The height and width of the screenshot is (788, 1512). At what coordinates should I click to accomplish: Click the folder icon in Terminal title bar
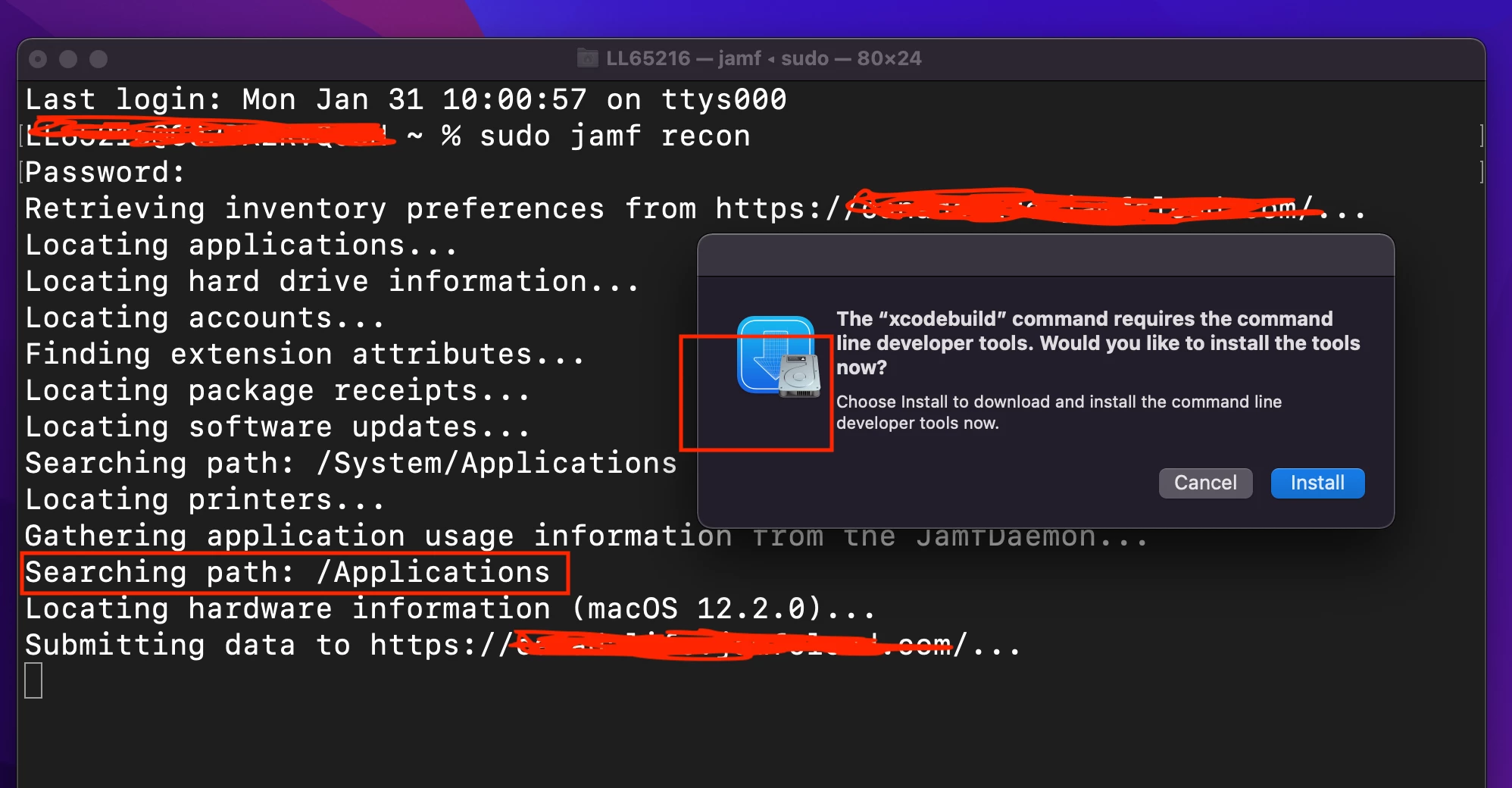click(587, 58)
